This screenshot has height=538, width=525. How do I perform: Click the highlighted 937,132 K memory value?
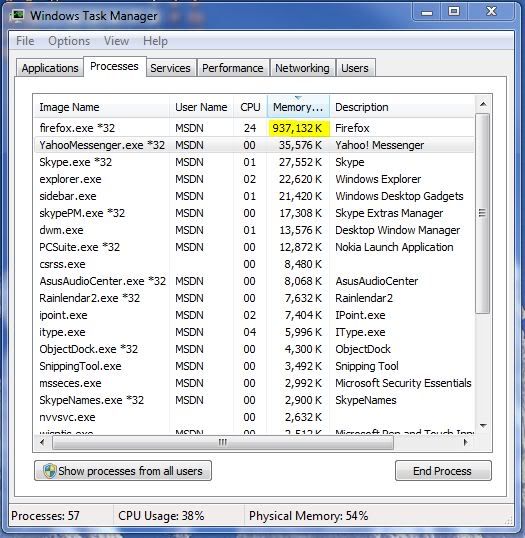click(x=298, y=128)
